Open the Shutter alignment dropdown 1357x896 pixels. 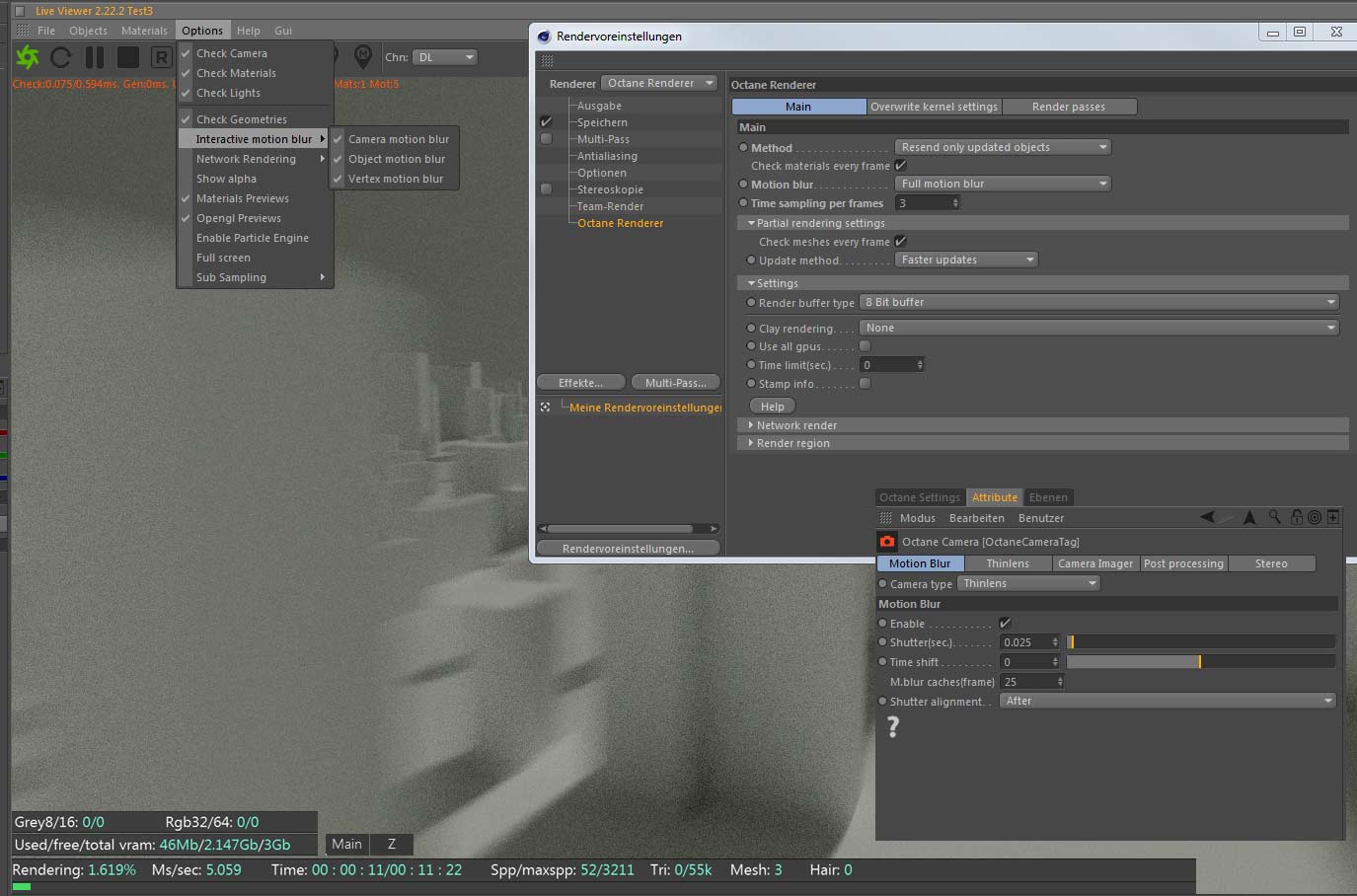click(x=1168, y=701)
